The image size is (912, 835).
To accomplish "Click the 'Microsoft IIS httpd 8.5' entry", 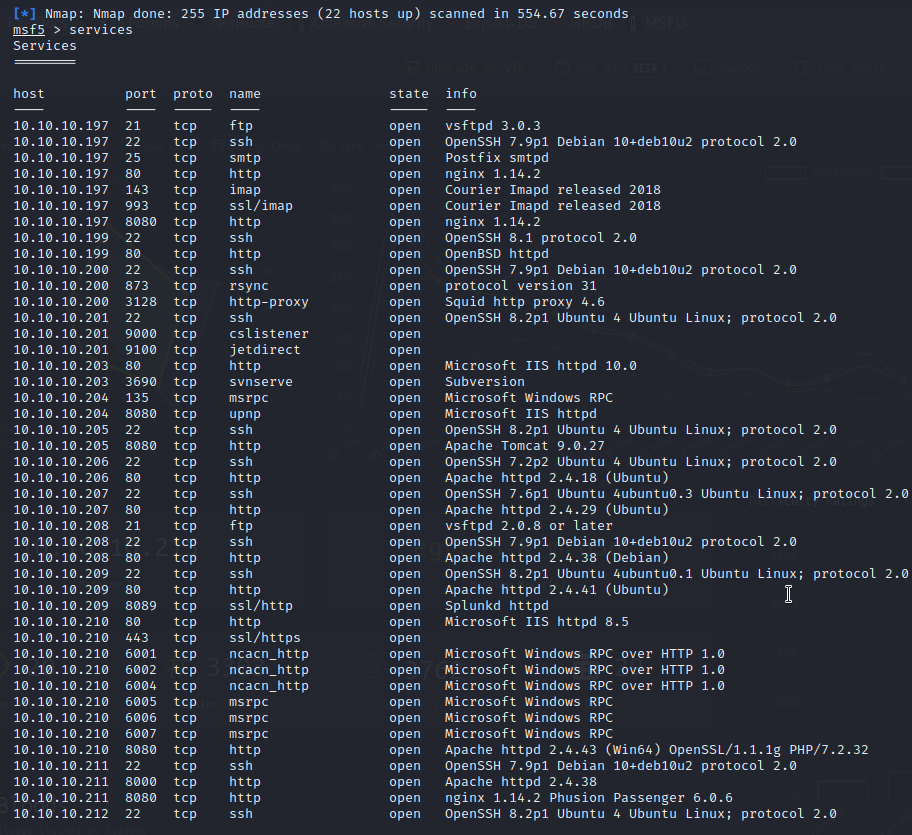I will [x=537, y=622].
